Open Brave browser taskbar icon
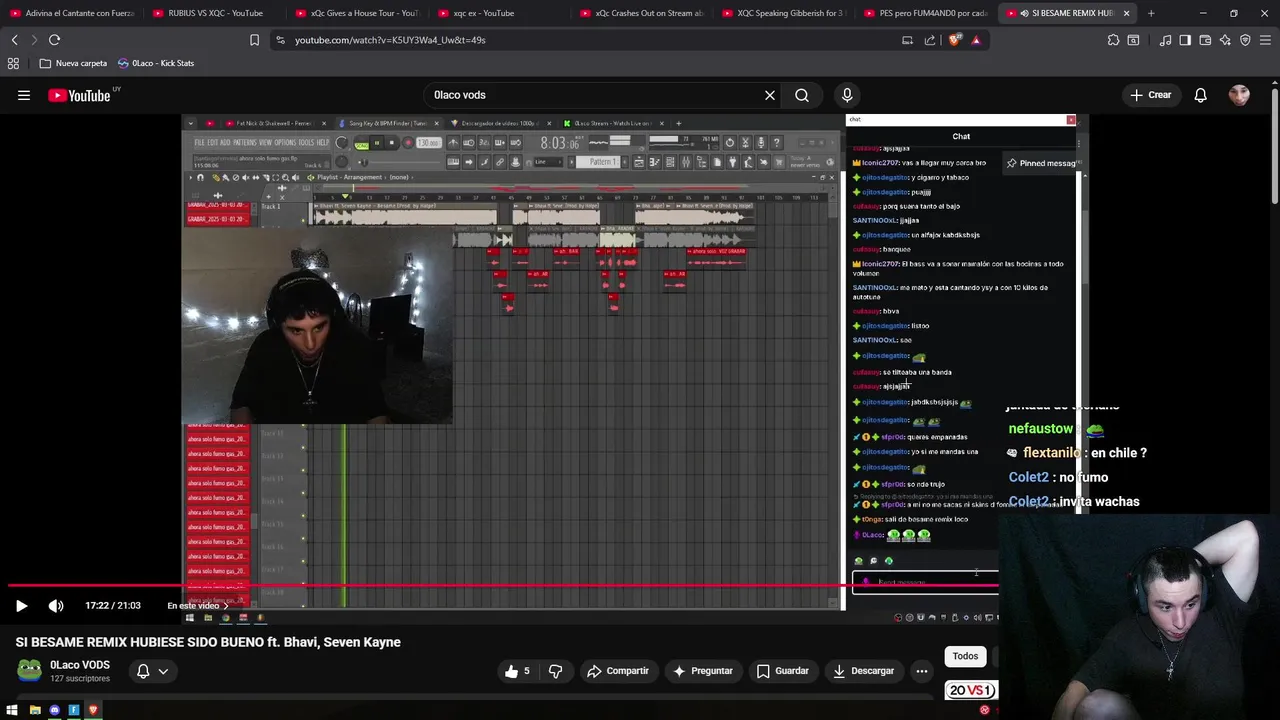The width and height of the screenshot is (1280, 720). click(x=93, y=710)
